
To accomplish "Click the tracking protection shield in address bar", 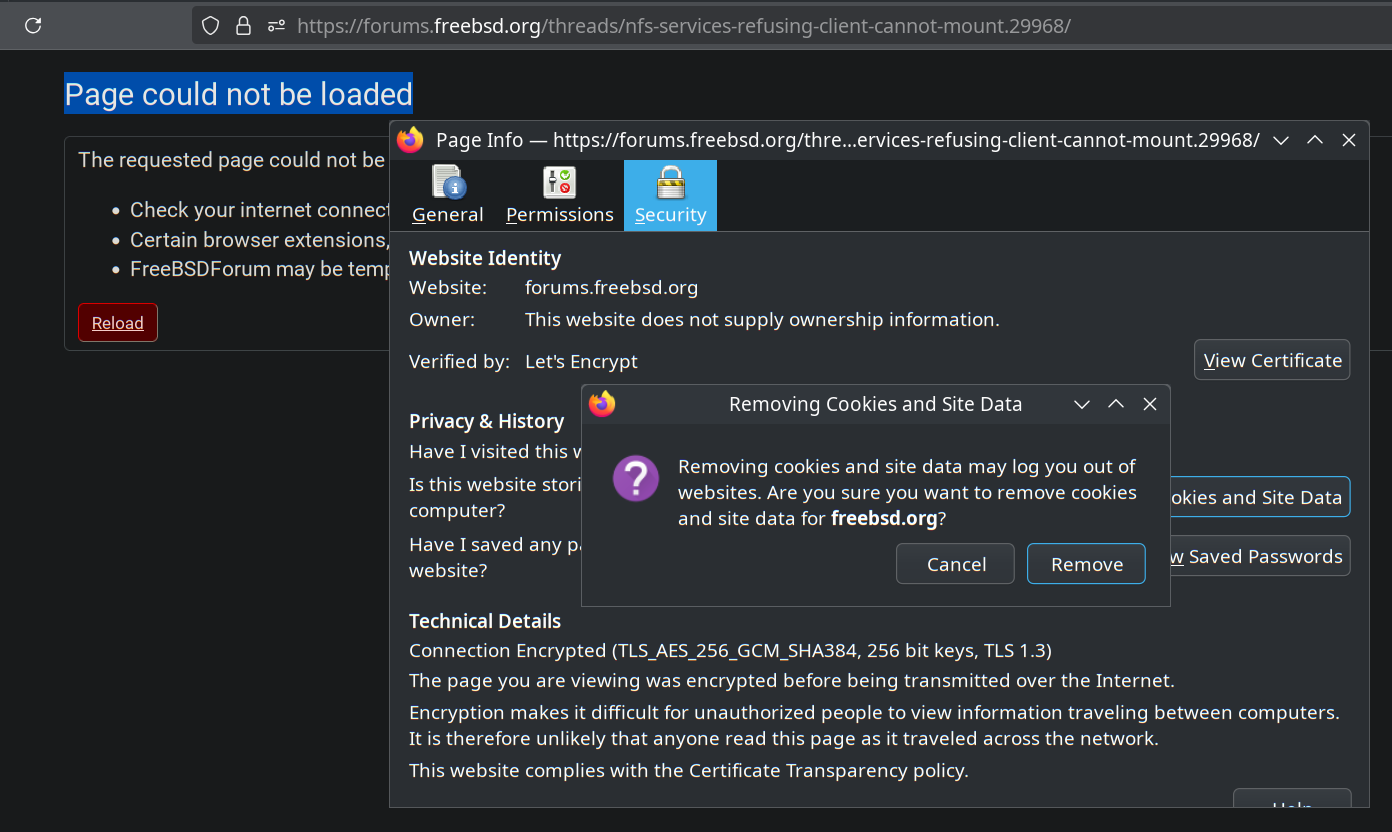I will coord(210,25).
